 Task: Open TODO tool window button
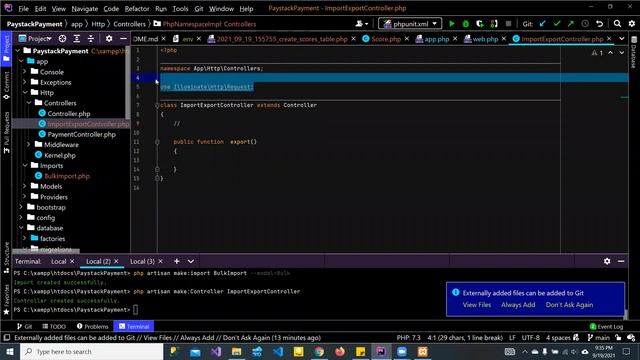[54, 326]
